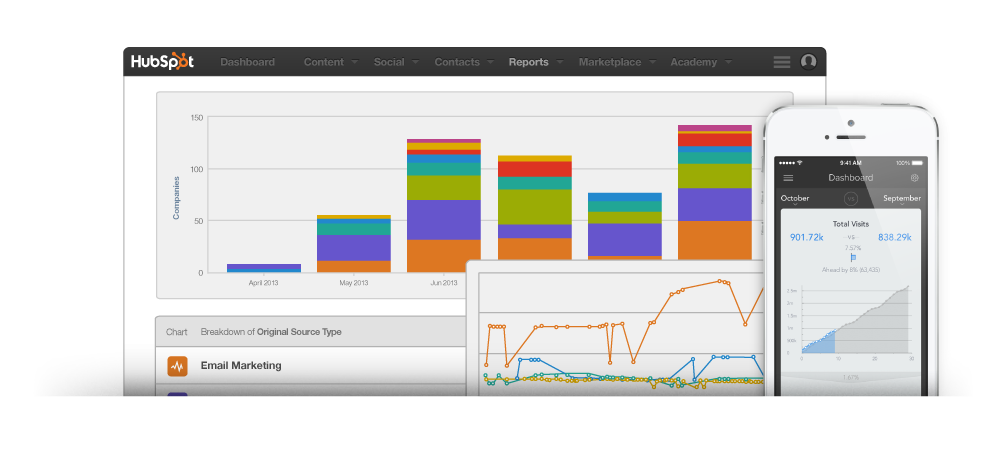Tap the settings gear in phone Dashboard header

click(914, 178)
